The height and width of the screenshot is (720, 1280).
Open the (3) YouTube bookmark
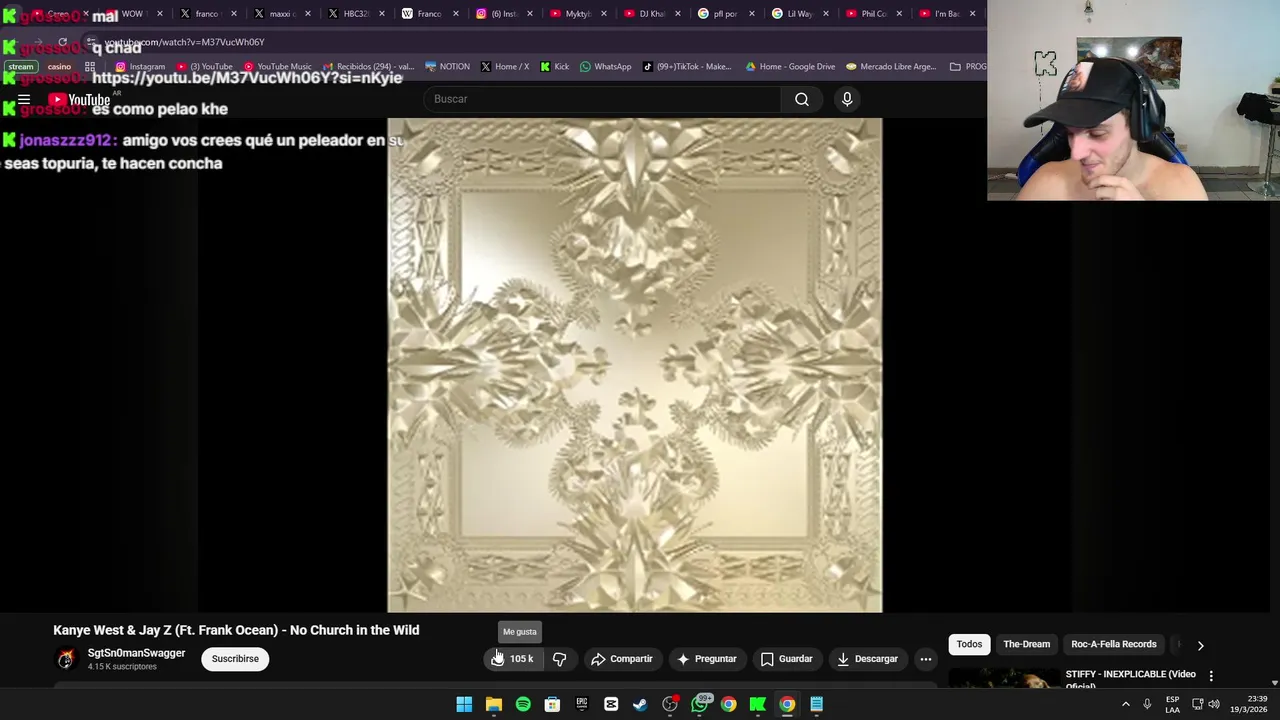205,67
